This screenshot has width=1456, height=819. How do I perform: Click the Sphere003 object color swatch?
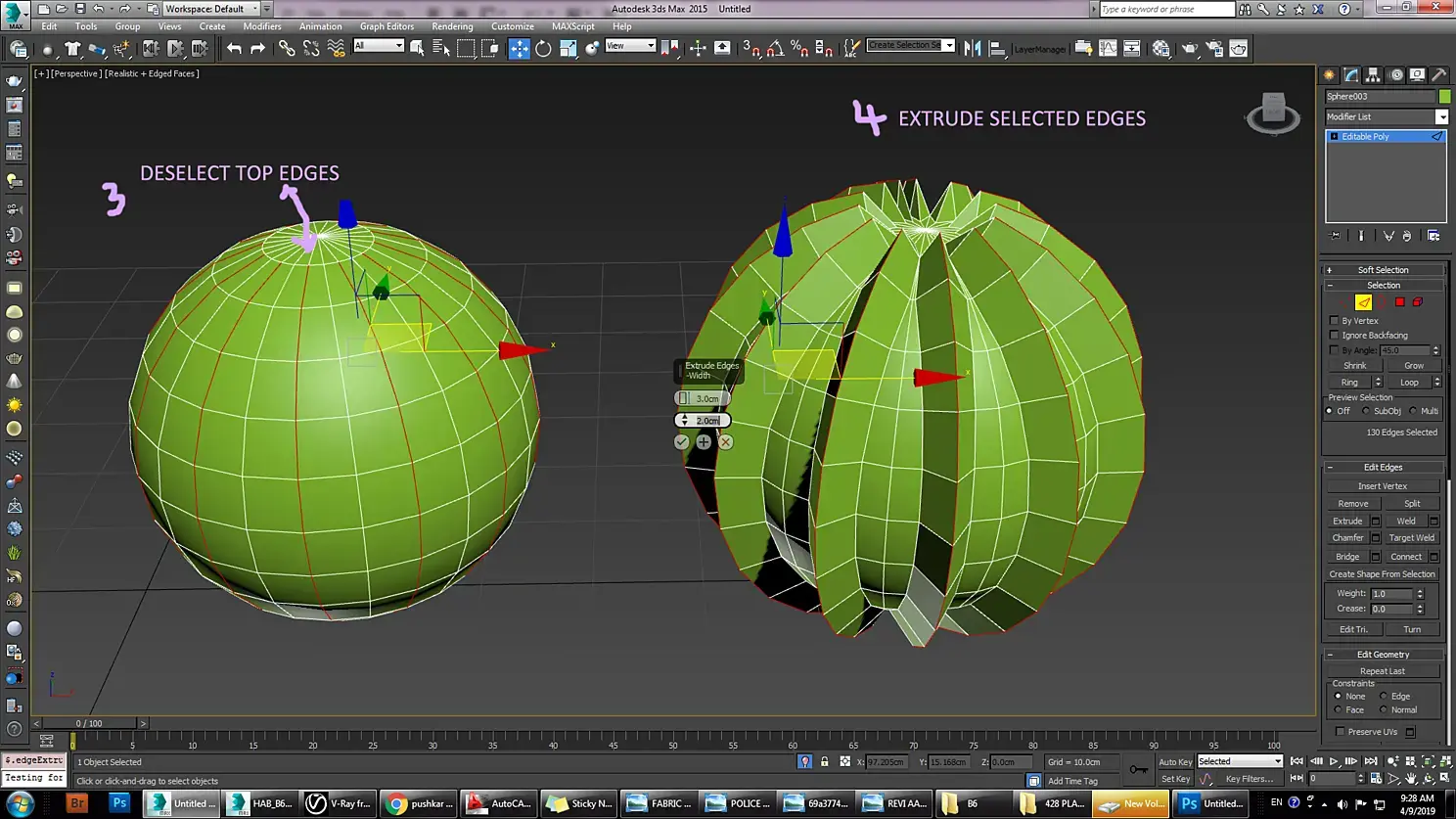click(x=1444, y=96)
